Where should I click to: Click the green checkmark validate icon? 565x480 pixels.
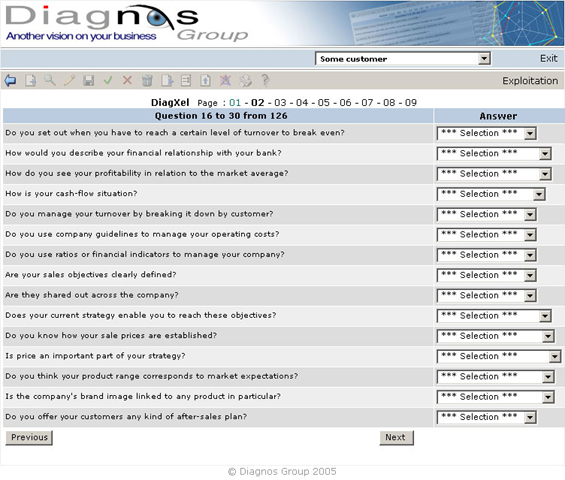click(x=108, y=80)
